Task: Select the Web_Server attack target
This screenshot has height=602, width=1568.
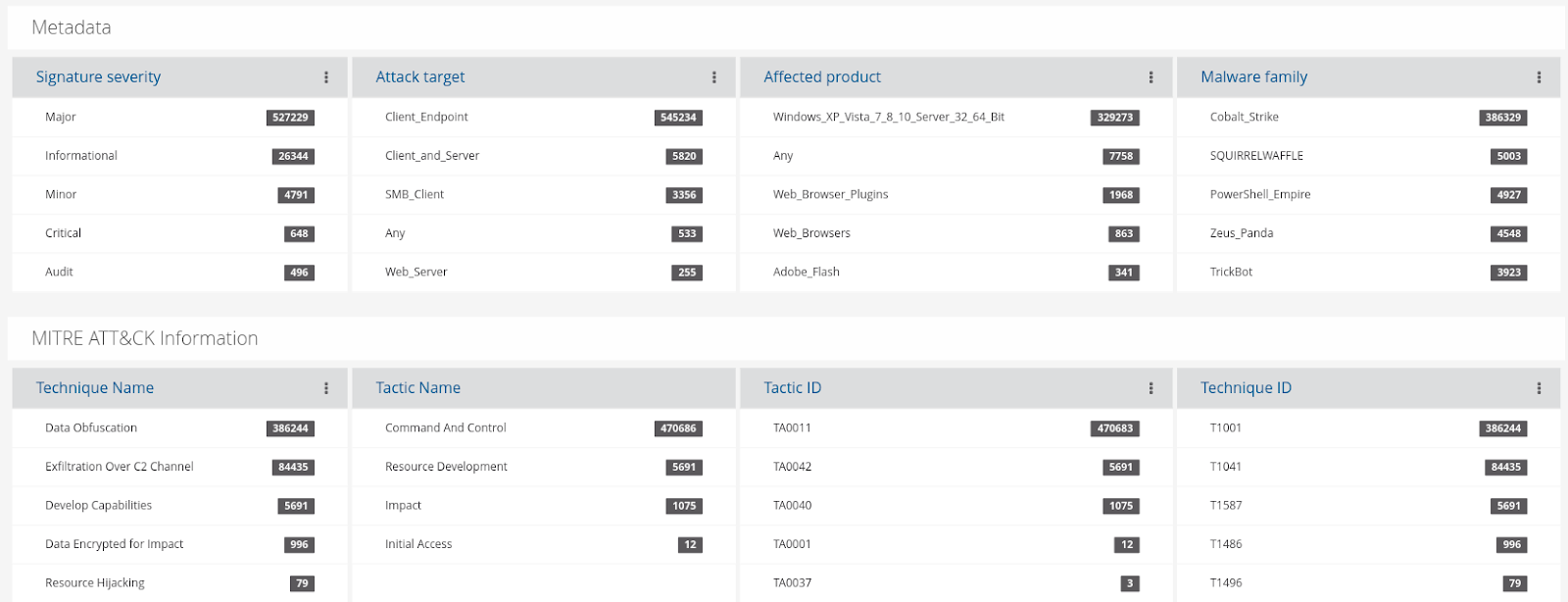Action: point(544,272)
